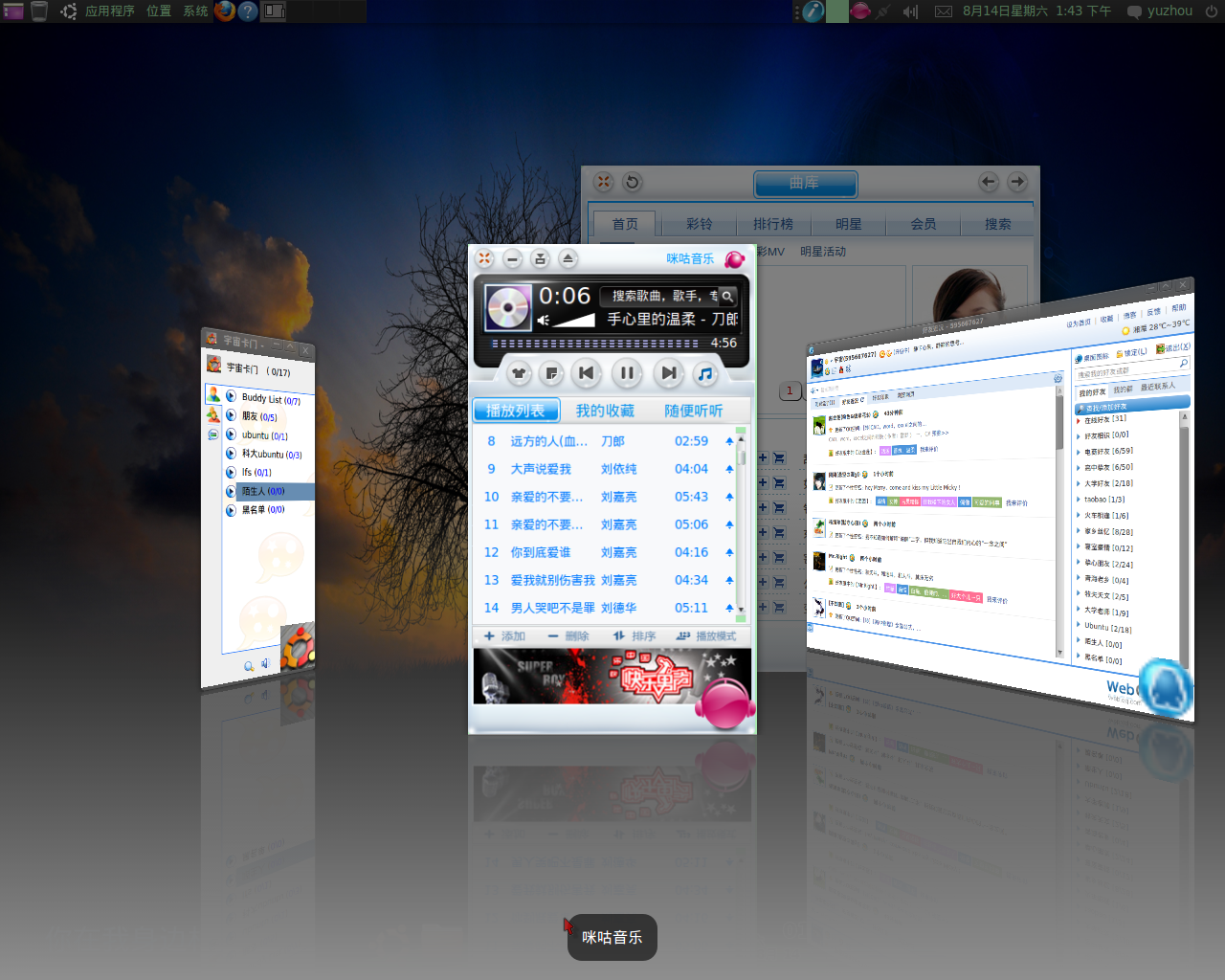Click back arrow in 曲库 window

[989, 181]
